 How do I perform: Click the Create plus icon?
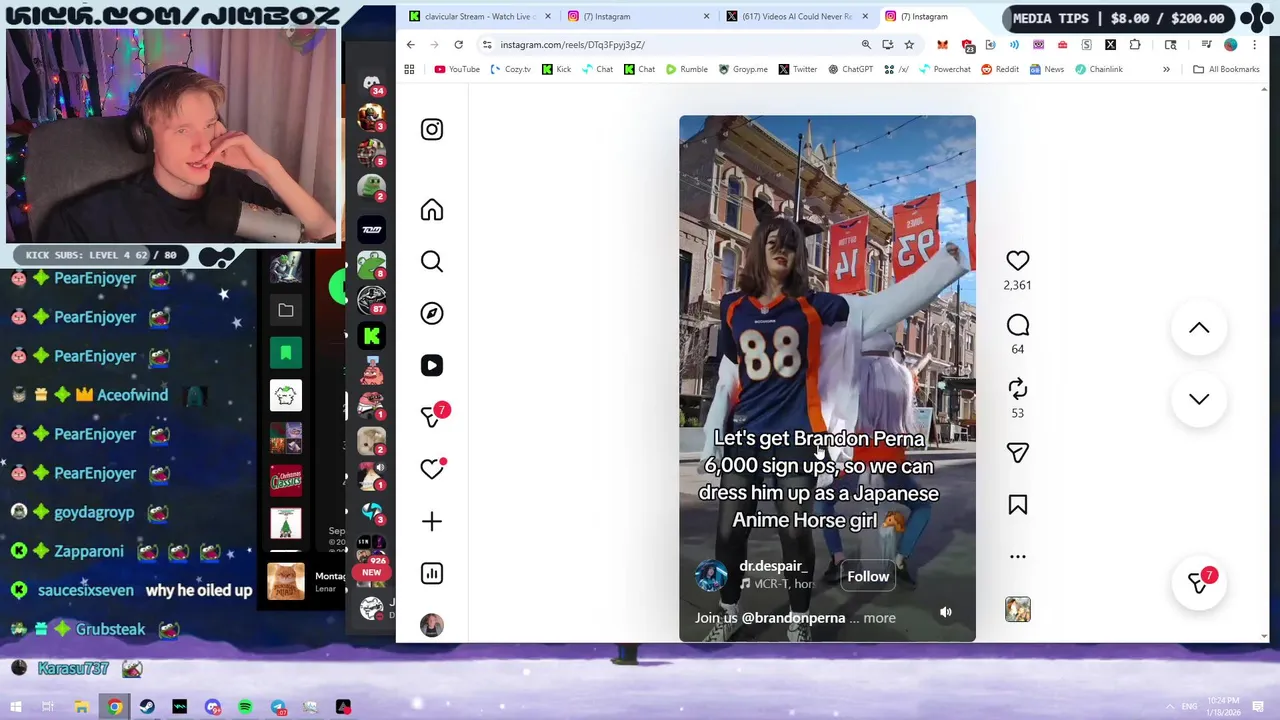point(432,521)
